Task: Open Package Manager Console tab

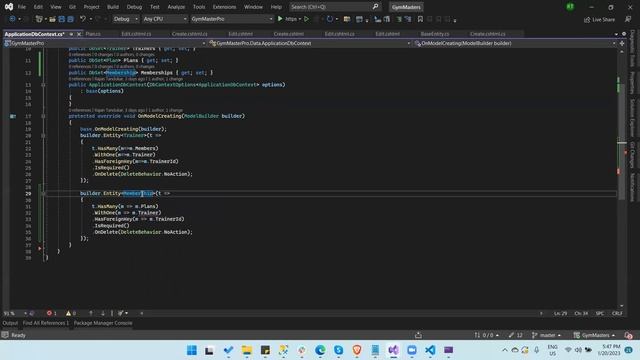Action: coord(103,323)
